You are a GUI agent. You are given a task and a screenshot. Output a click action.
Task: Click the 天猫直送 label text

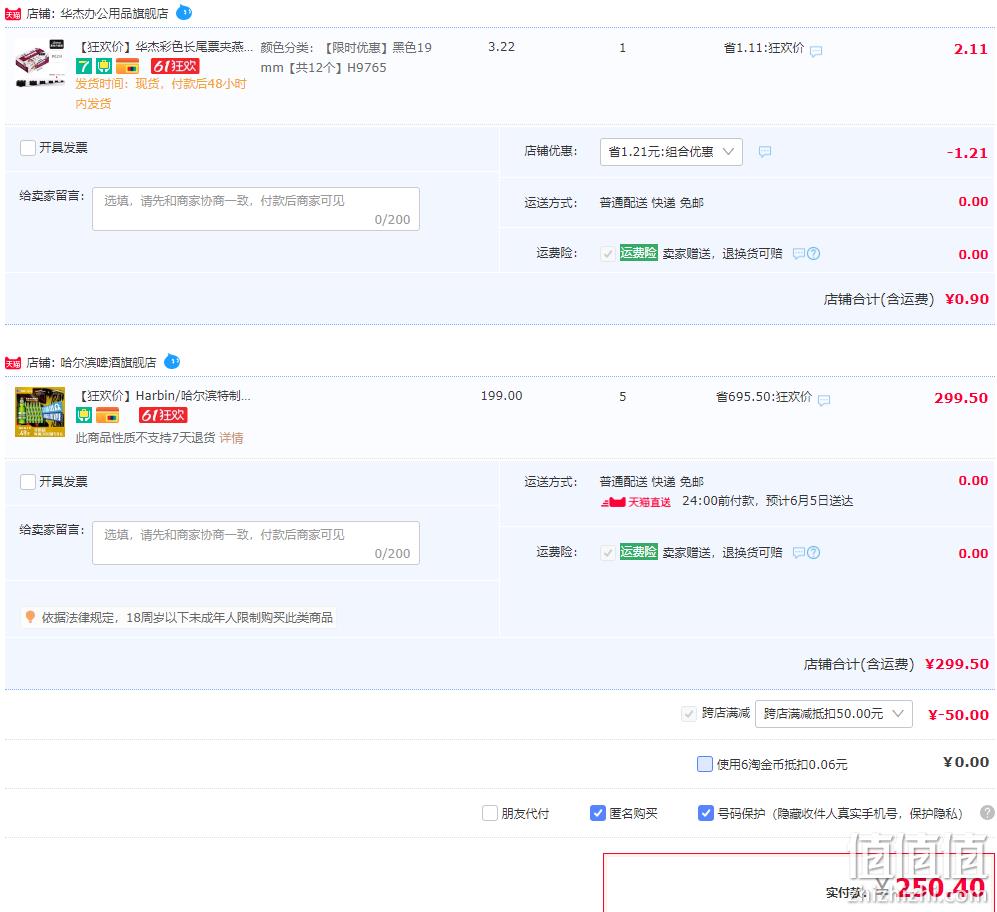(649, 502)
